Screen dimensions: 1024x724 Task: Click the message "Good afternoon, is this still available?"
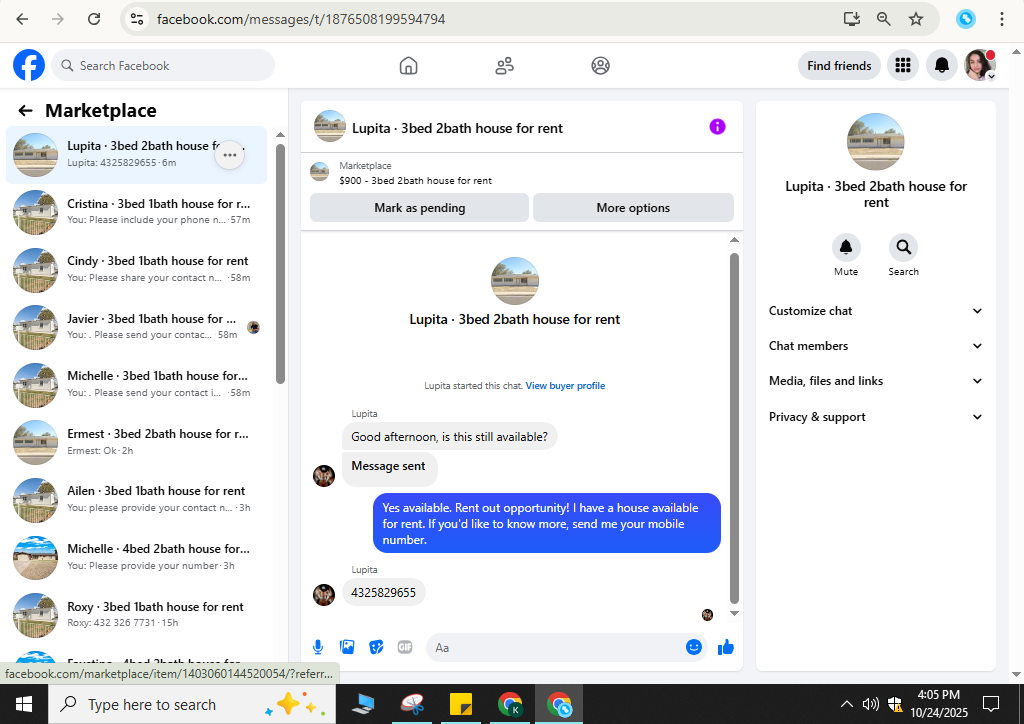(449, 437)
